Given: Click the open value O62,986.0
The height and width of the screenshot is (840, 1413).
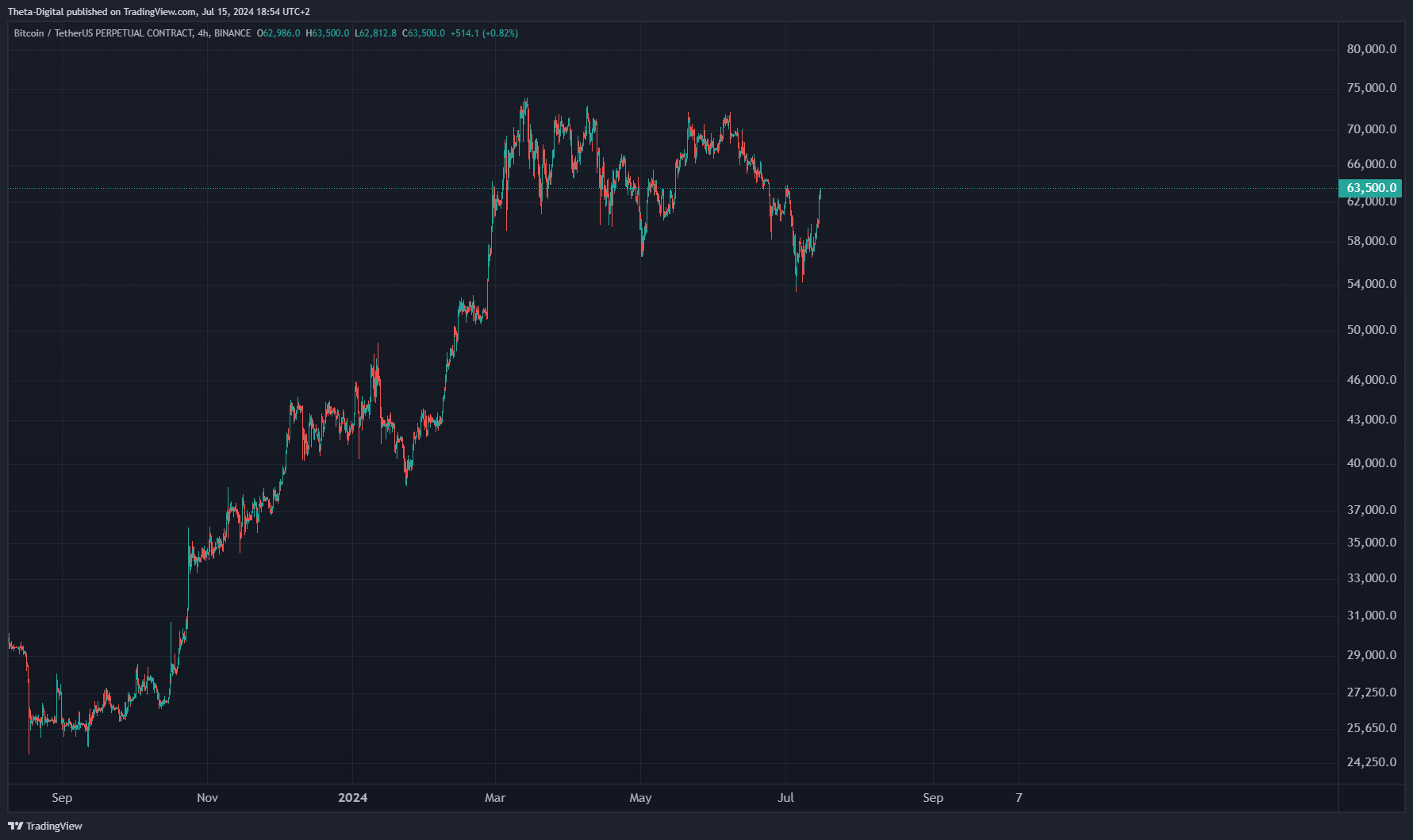Looking at the screenshot, I should click(x=278, y=33).
